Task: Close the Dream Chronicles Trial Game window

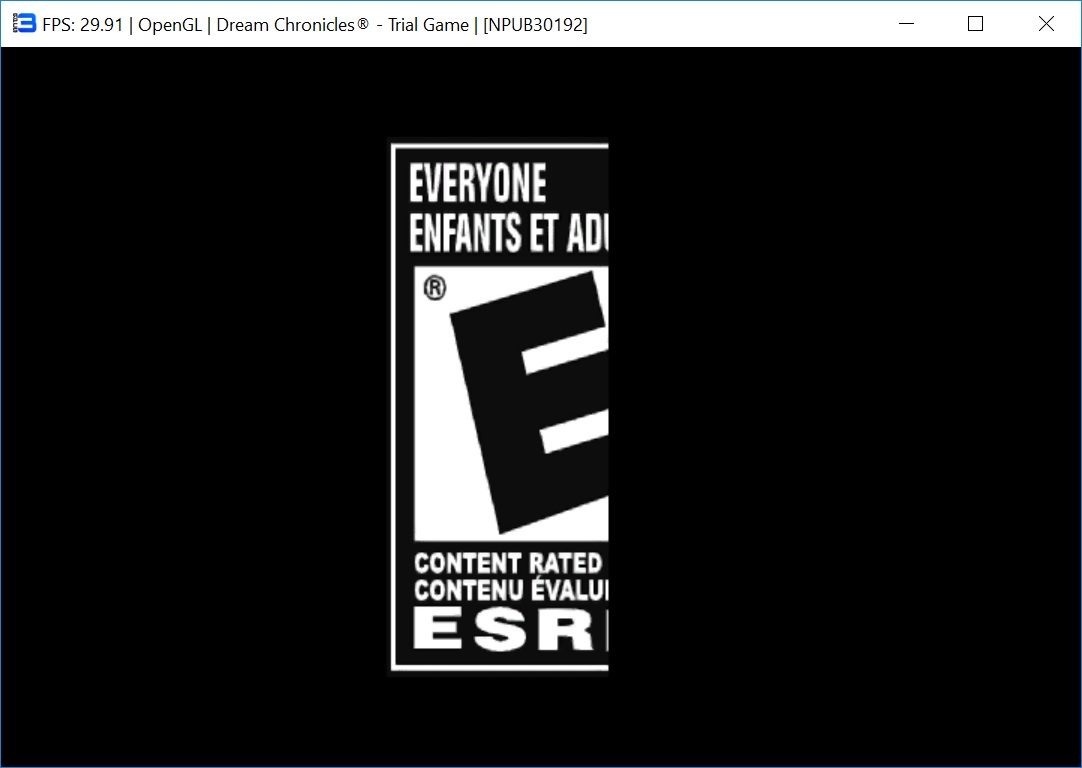Action: (x=1046, y=24)
